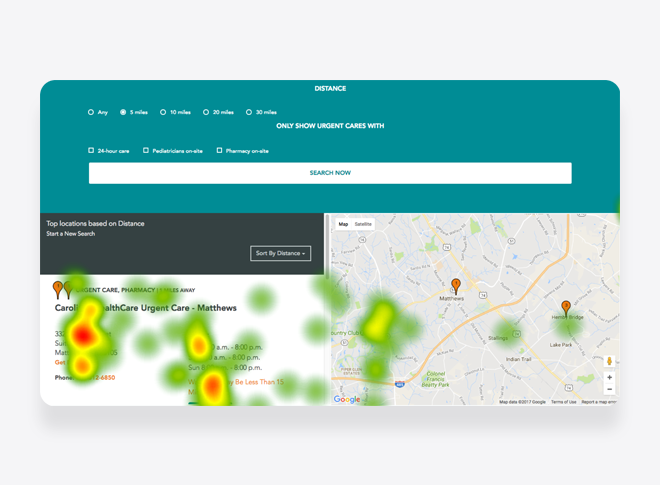Pick the 30 miles distance option
The image size is (660, 485).
[x=249, y=112]
